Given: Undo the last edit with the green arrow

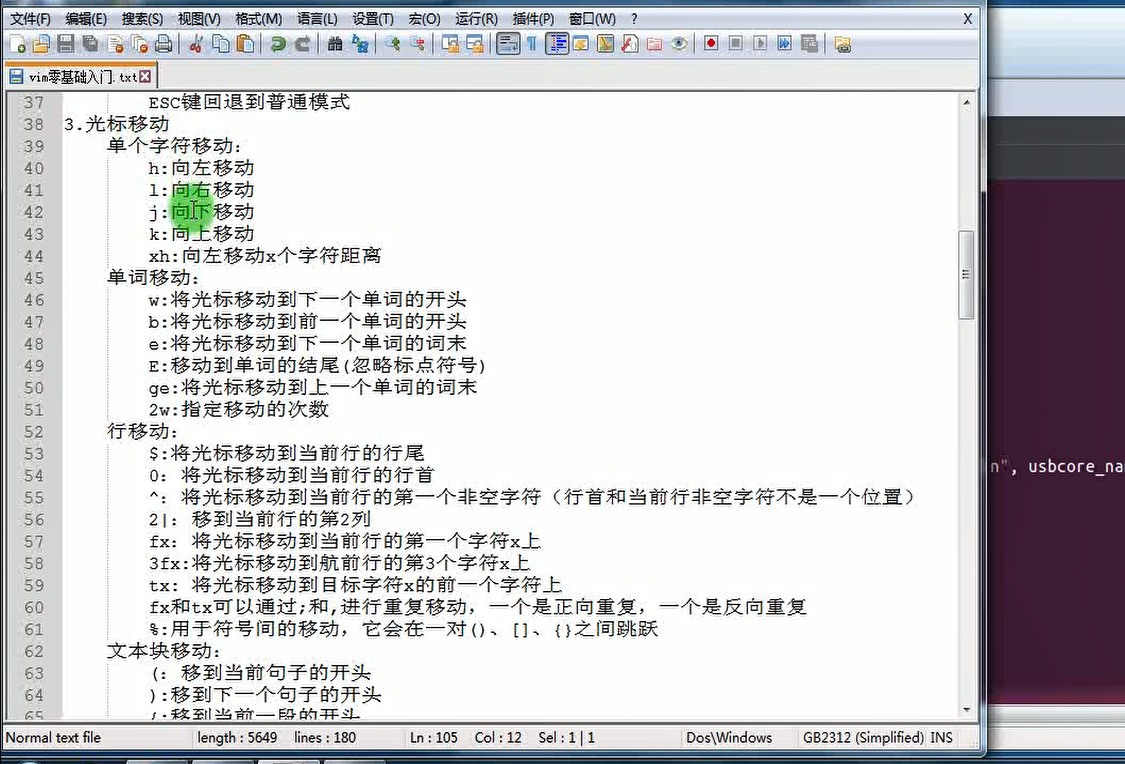Looking at the screenshot, I should (x=278, y=44).
